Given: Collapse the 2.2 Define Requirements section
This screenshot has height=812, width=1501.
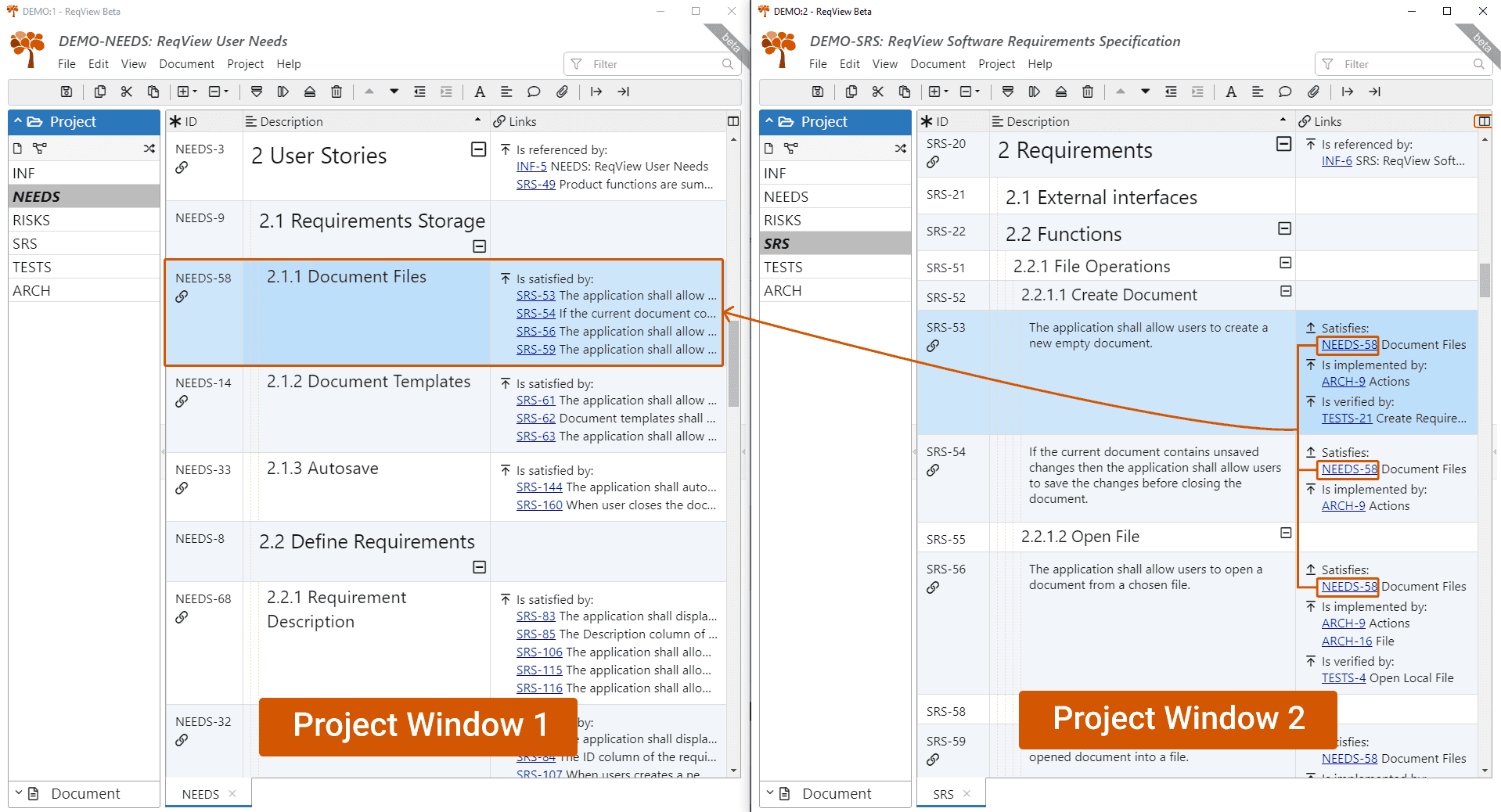Looking at the screenshot, I should coord(480,567).
